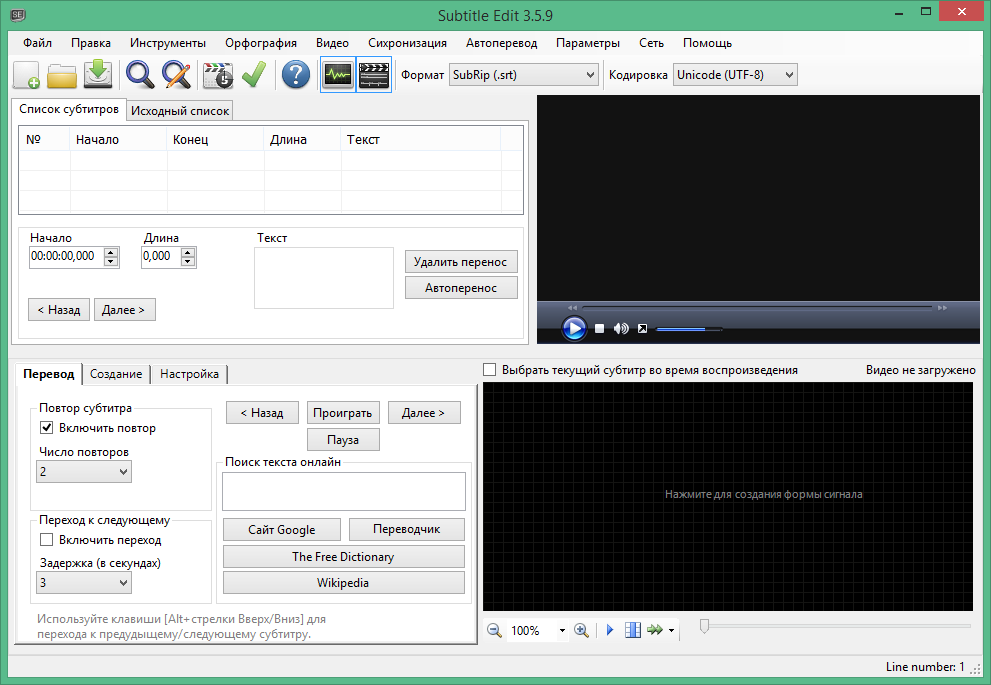991x685 pixels.
Task: Switch to the 'Исходный список' tab
Action: click(180, 111)
